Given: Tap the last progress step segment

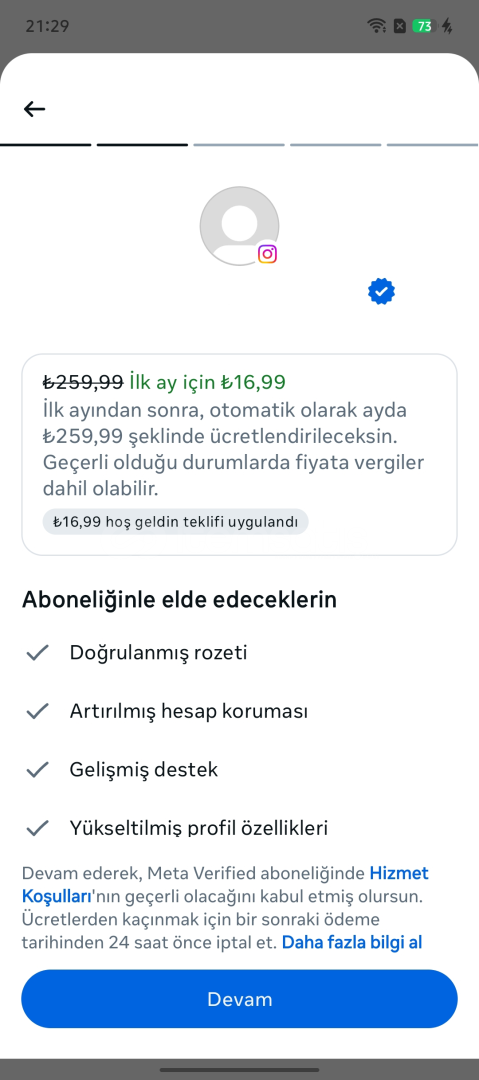Looking at the screenshot, I should (x=433, y=145).
